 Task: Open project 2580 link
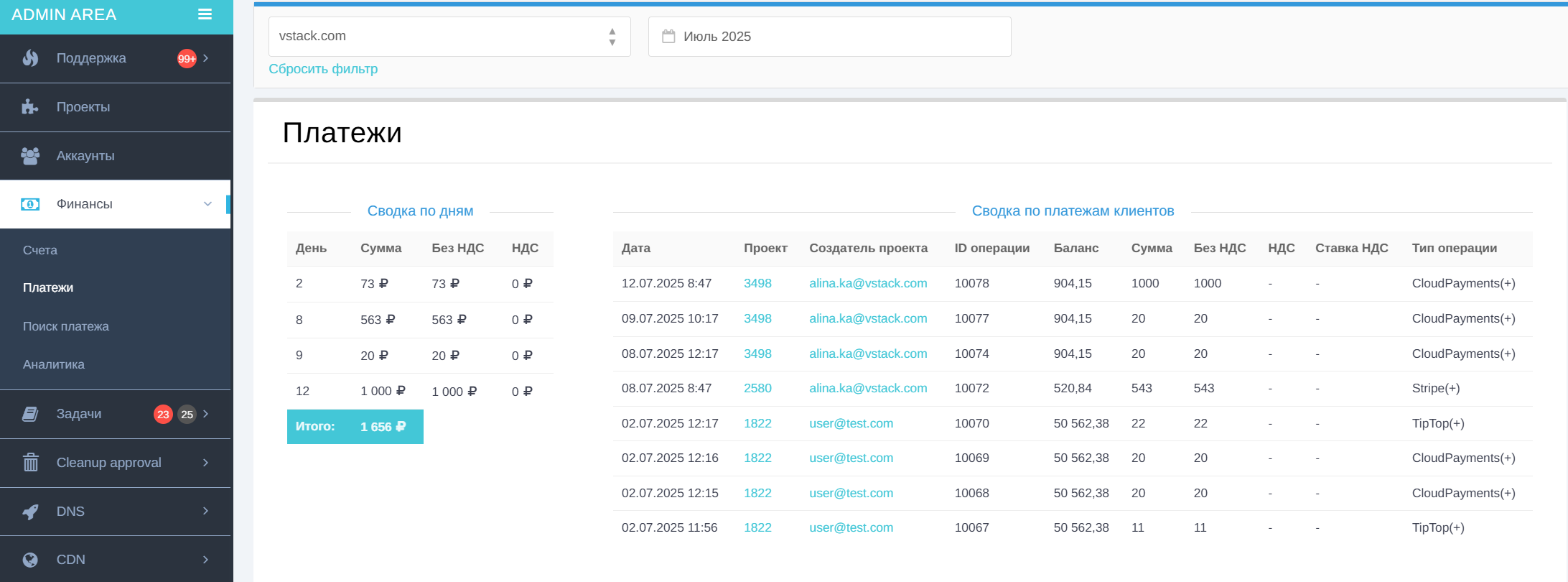[757, 388]
